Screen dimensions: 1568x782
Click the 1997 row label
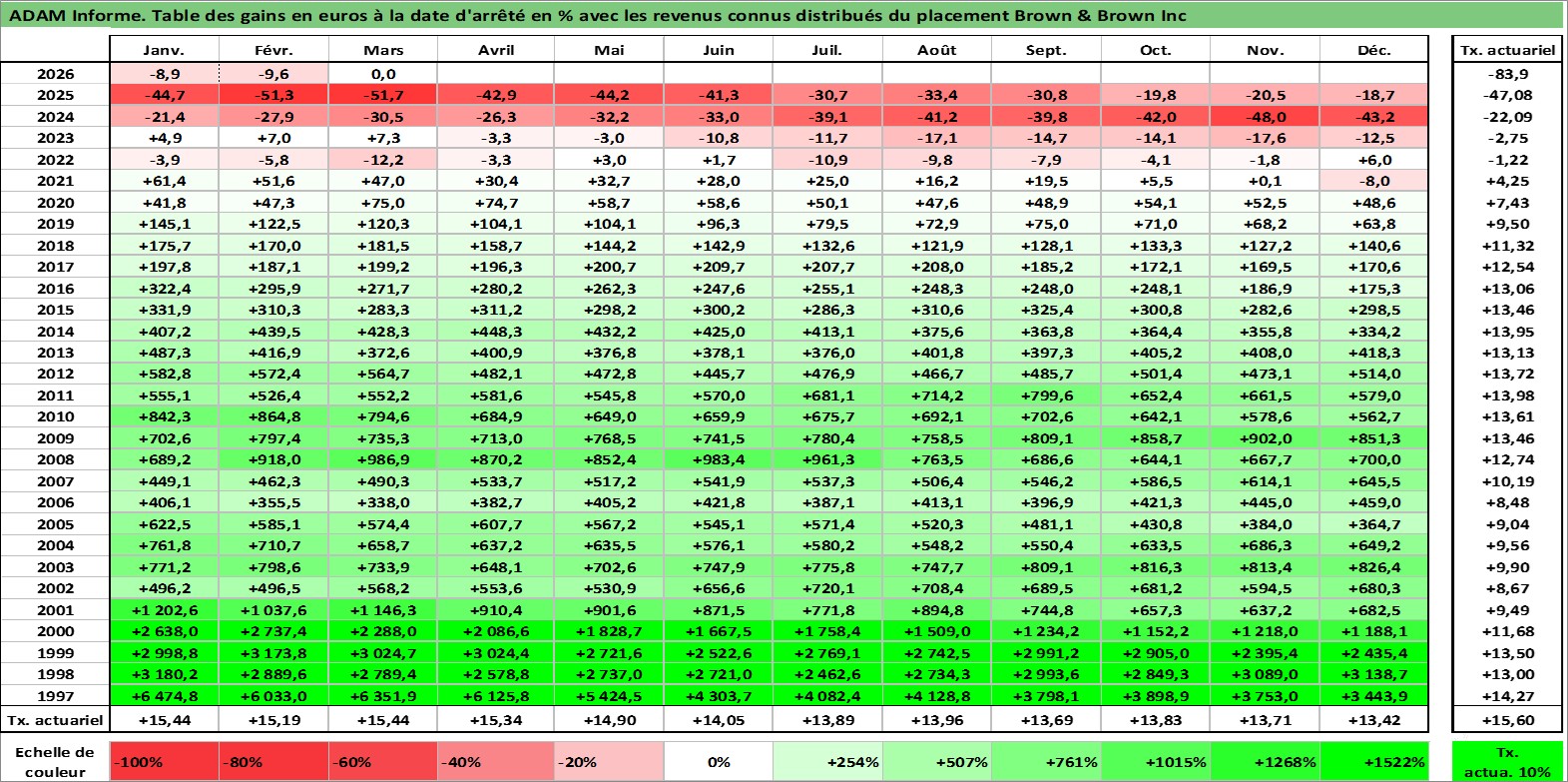[56, 696]
